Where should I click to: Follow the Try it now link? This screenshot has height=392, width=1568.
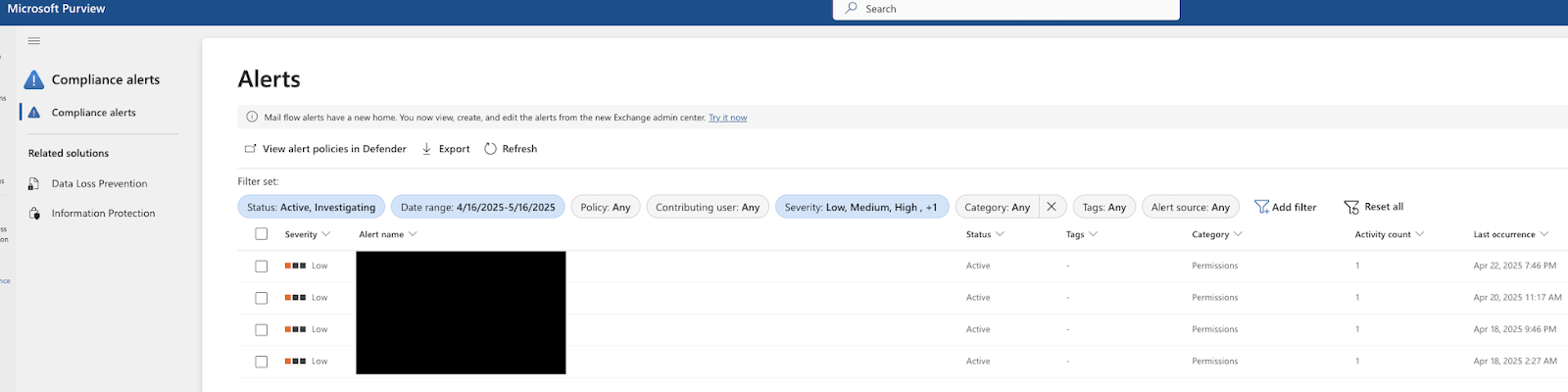[728, 118]
